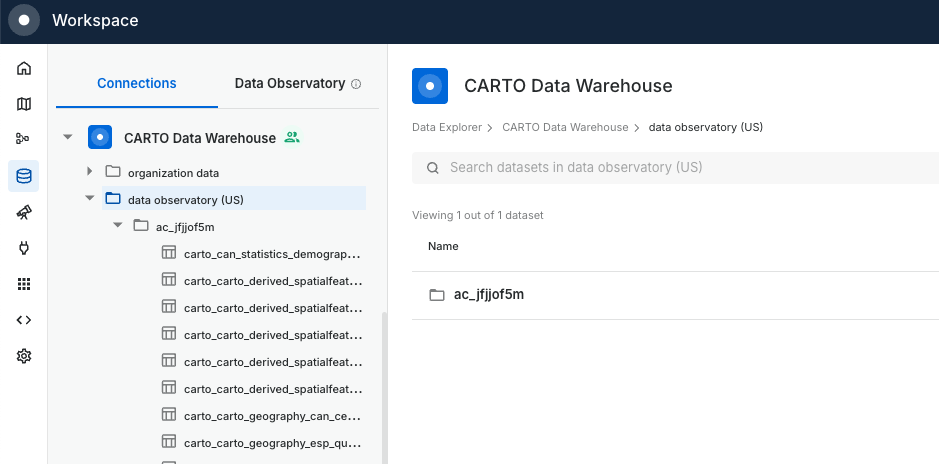Open the Settings gear icon

coord(24,356)
